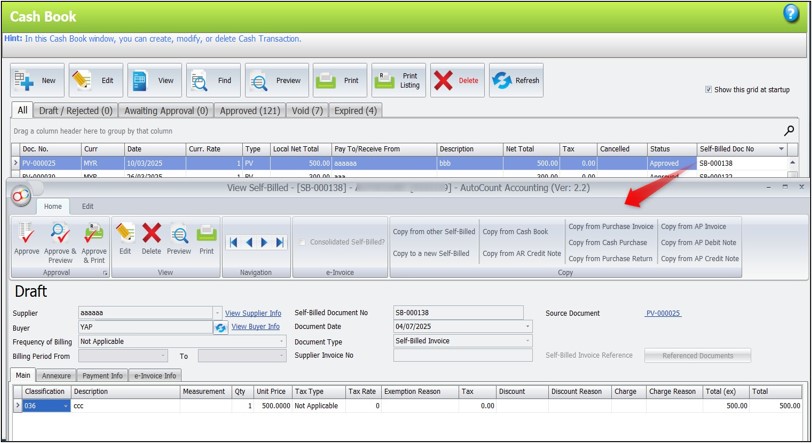Click Approve & Print in Approval group
The width and height of the screenshot is (812, 443).
pyautogui.click(x=94, y=238)
